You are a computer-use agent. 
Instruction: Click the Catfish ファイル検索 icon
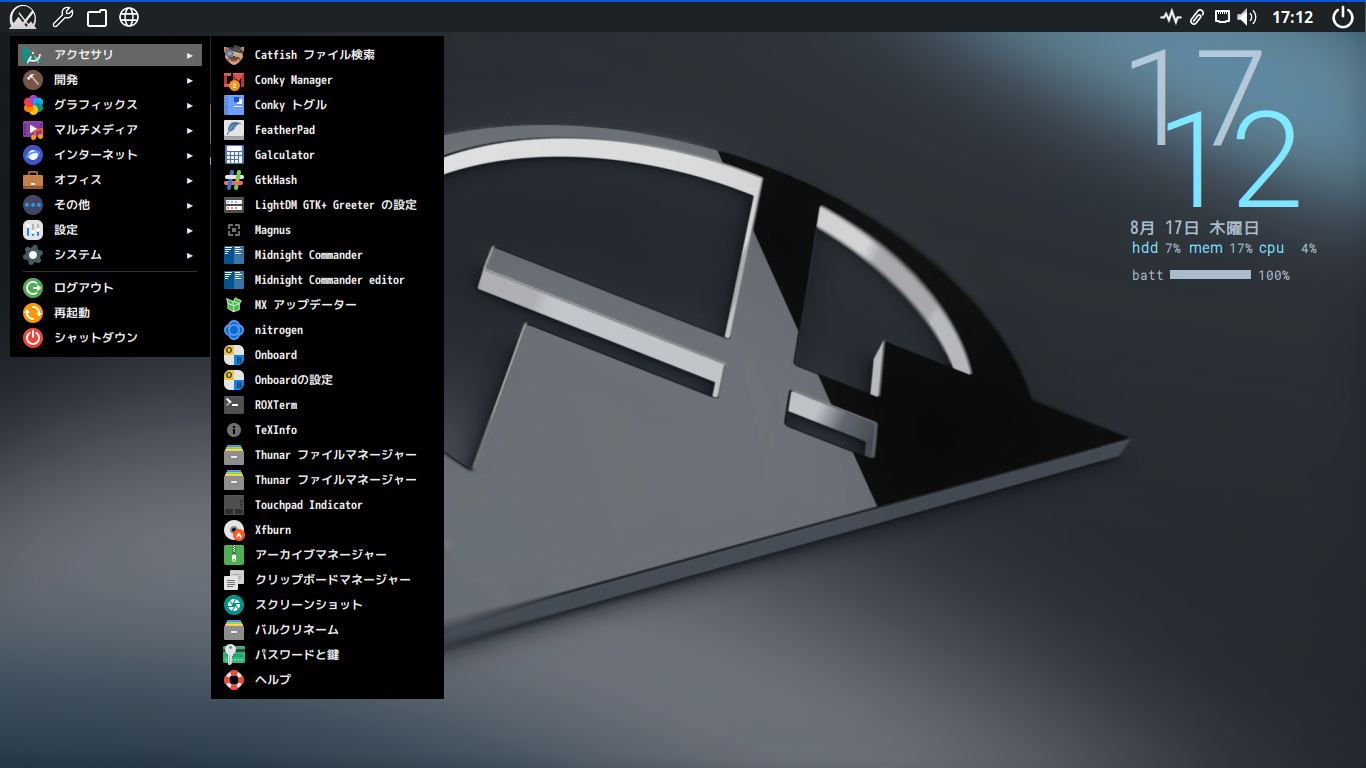pos(234,55)
